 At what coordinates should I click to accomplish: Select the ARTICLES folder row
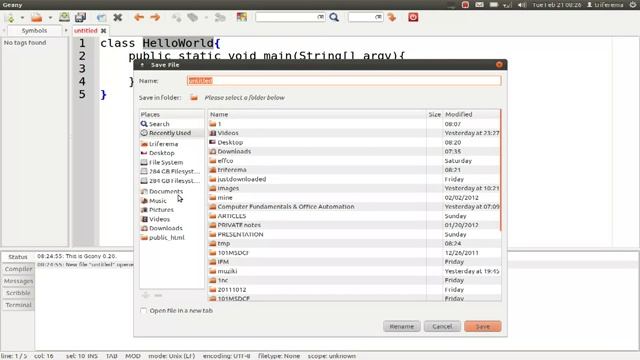[353, 216]
